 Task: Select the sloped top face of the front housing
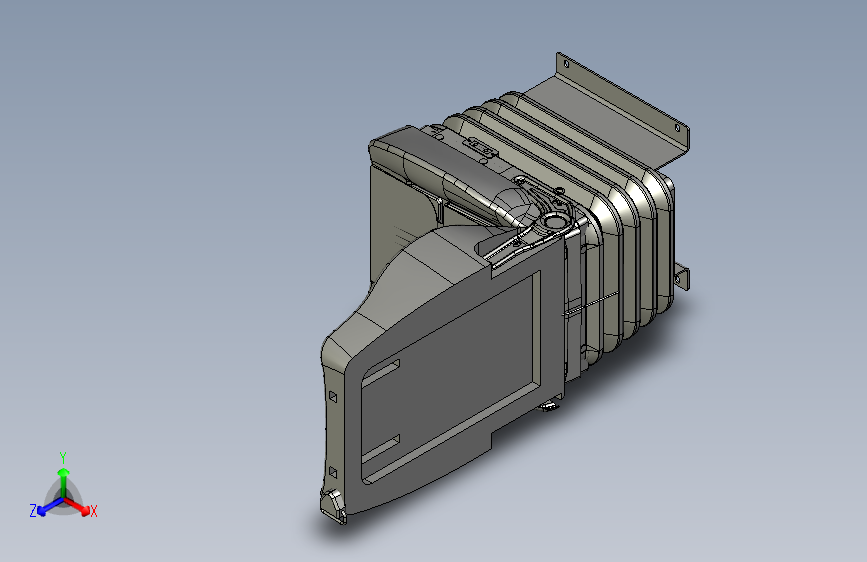(420, 277)
